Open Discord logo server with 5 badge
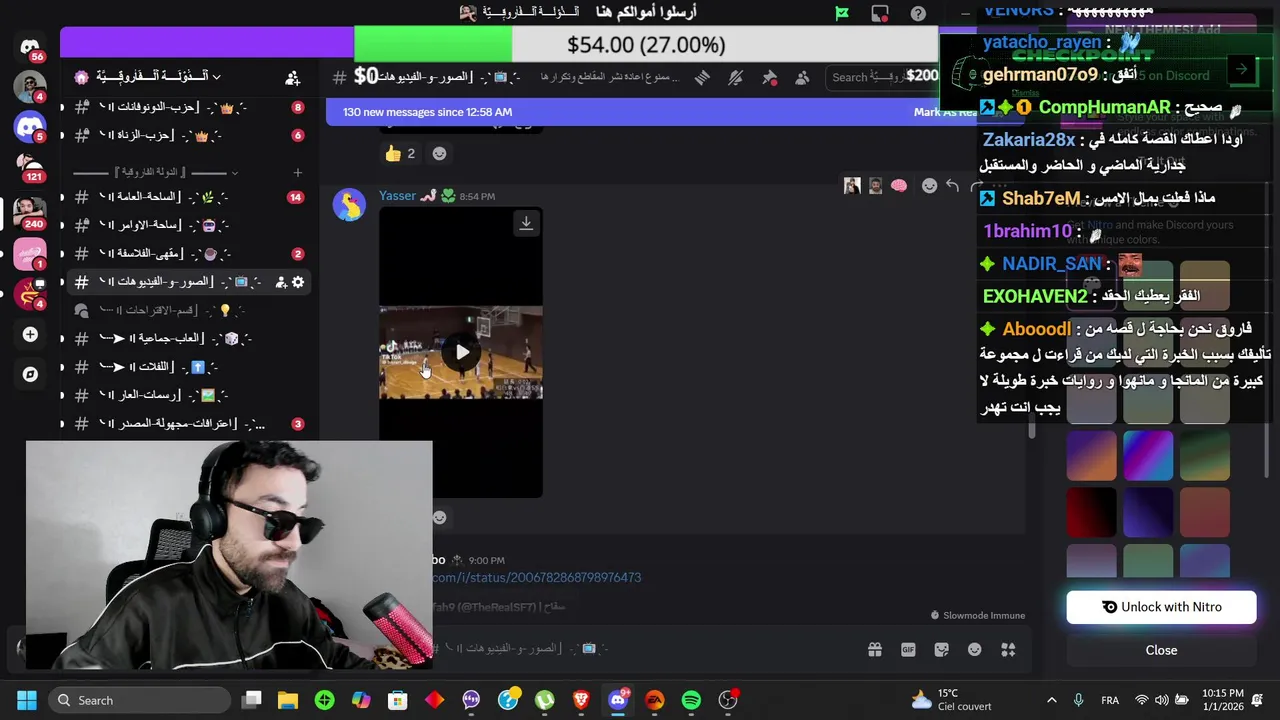Viewport: 1280px width, 720px height. coord(30,127)
